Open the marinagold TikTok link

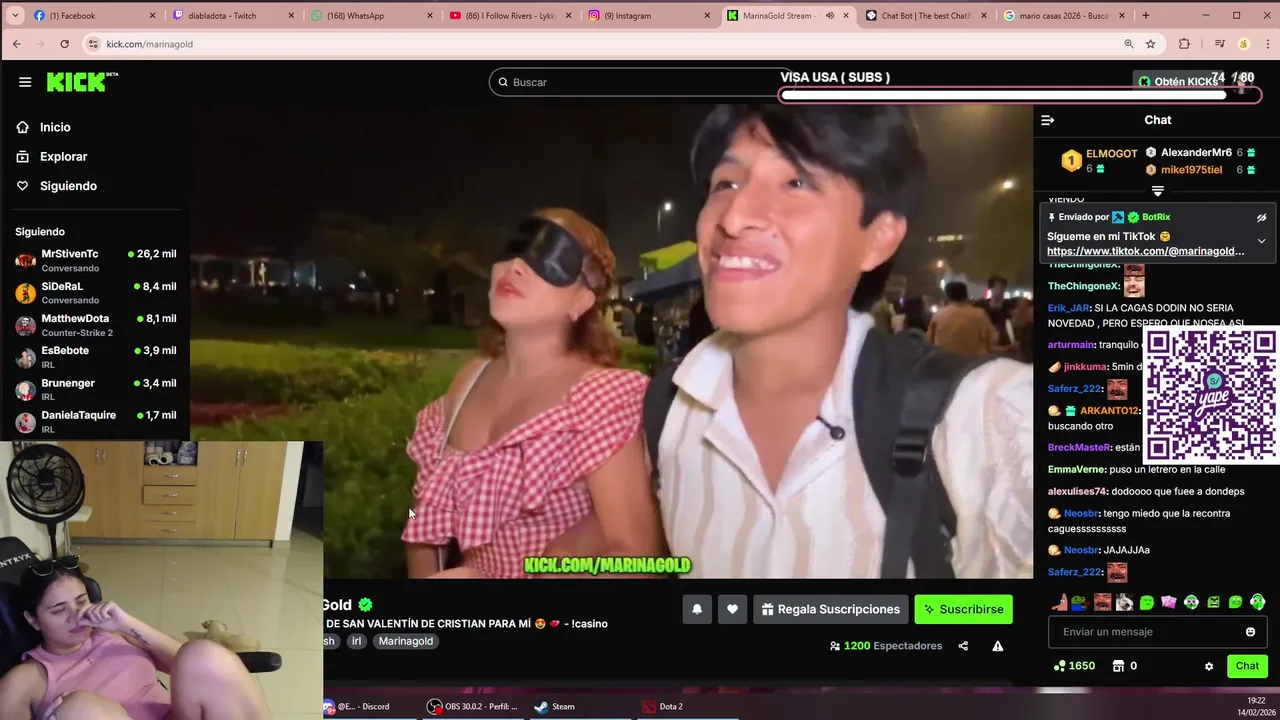[x=1146, y=251]
